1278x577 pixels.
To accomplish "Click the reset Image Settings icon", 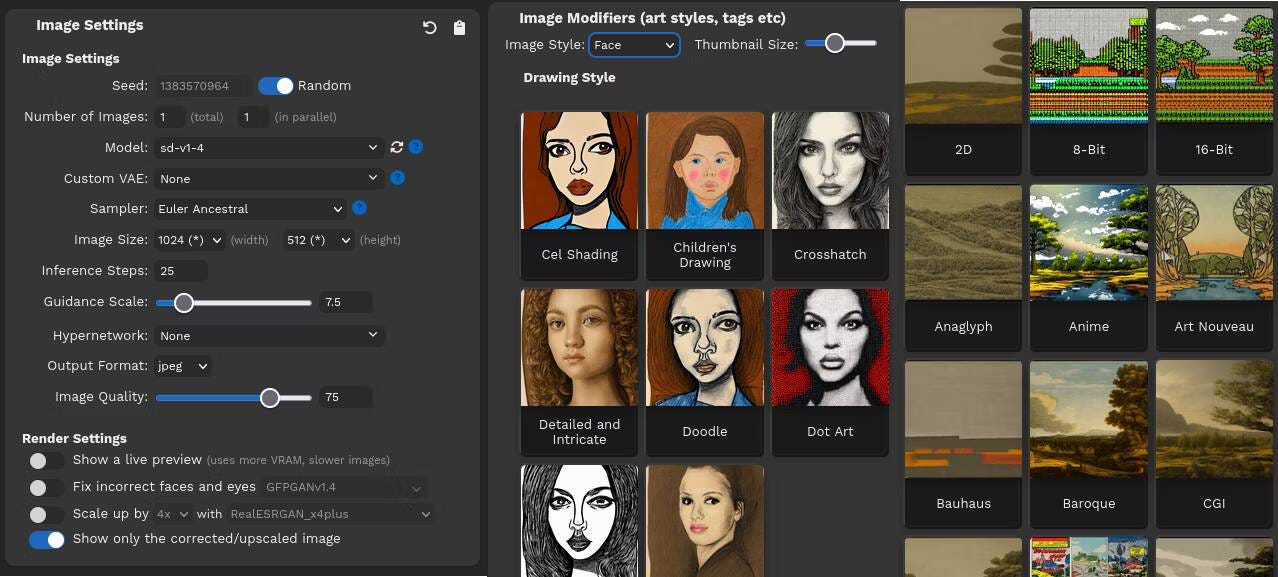I will tap(430, 28).
